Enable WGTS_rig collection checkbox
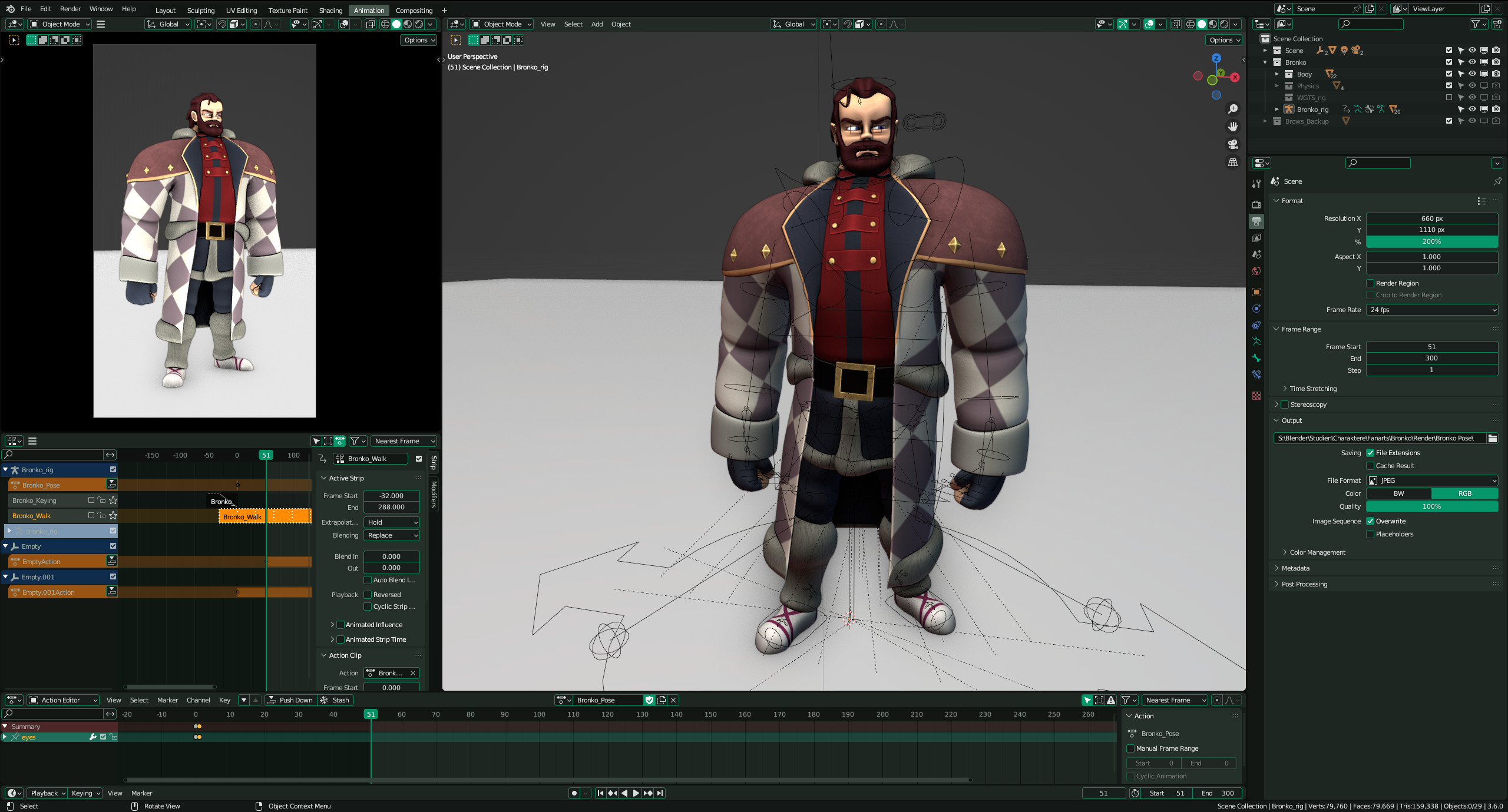Screen dimensions: 1508x812 [x=1449, y=97]
